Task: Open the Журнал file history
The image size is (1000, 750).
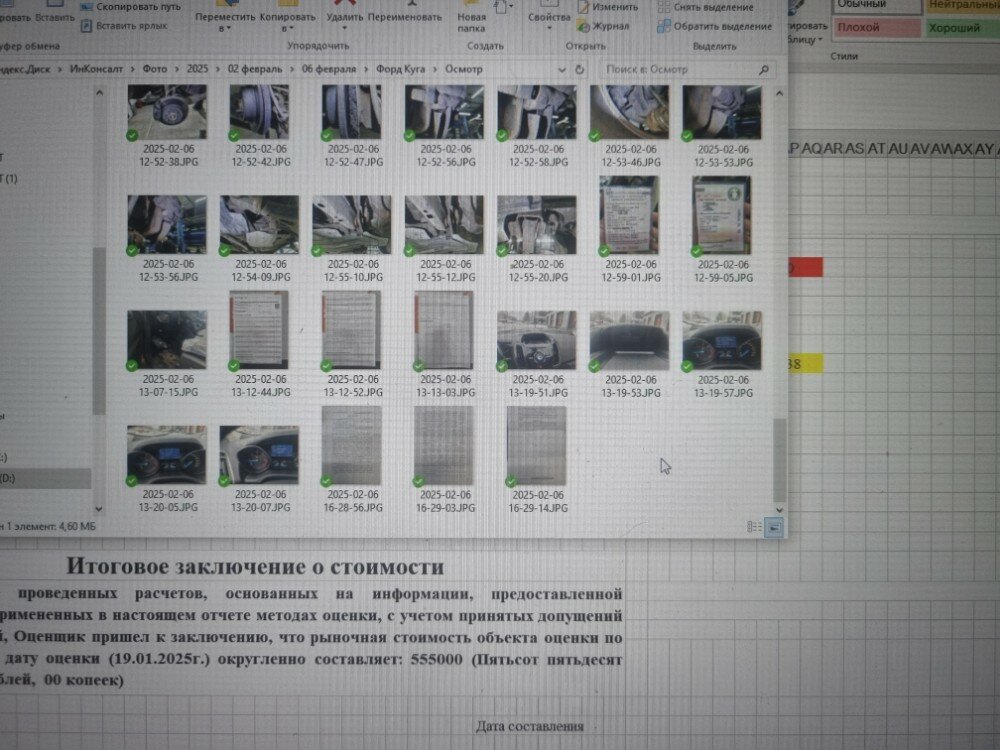Action: pyautogui.click(x=603, y=26)
